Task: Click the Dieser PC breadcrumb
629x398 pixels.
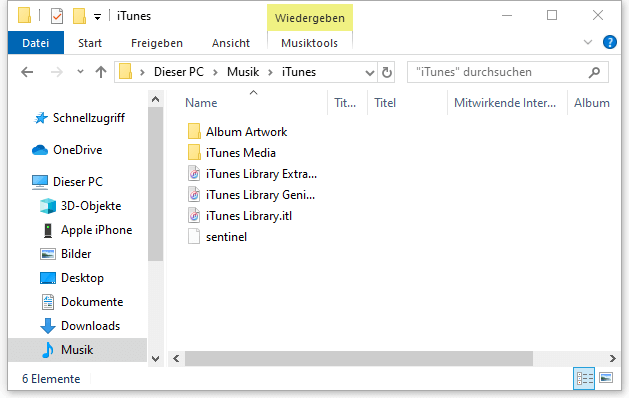Action: coord(179,72)
